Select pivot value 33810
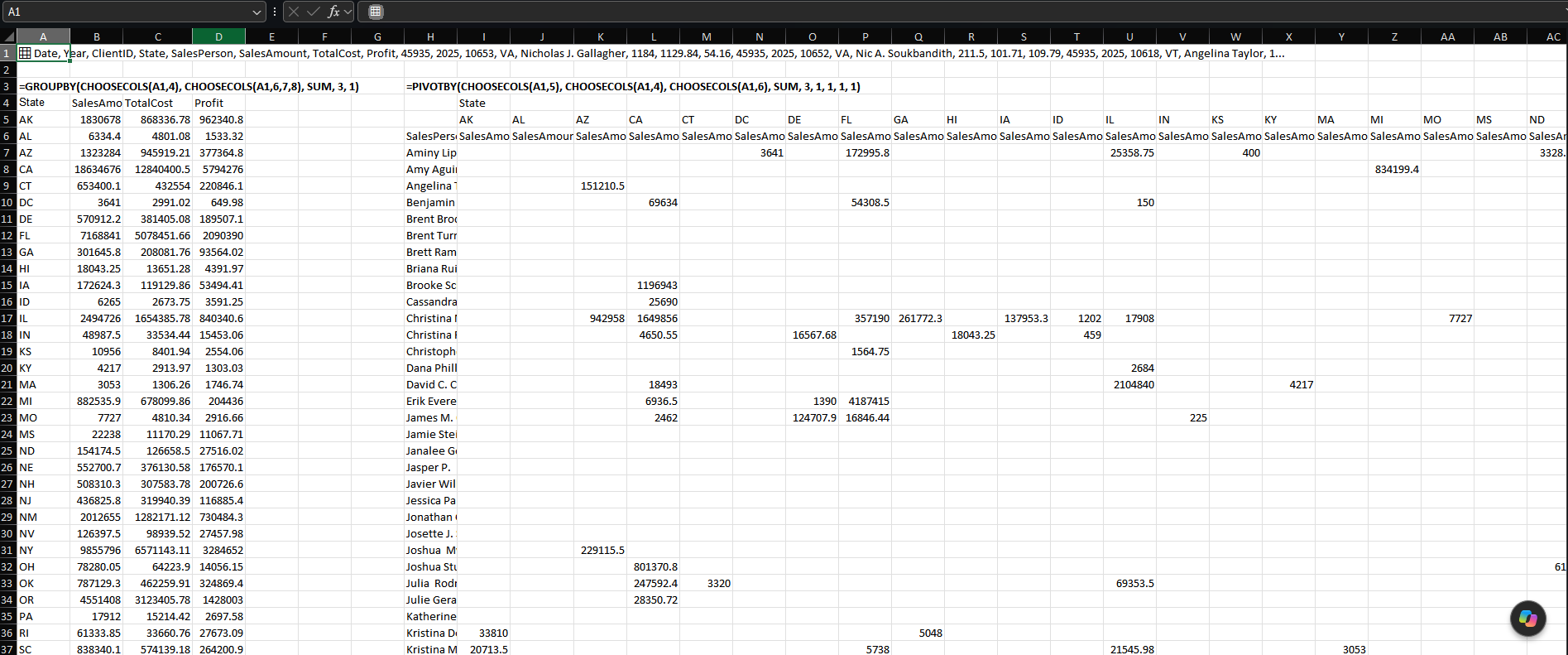The image size is (1568, 655). click(483, 633)
